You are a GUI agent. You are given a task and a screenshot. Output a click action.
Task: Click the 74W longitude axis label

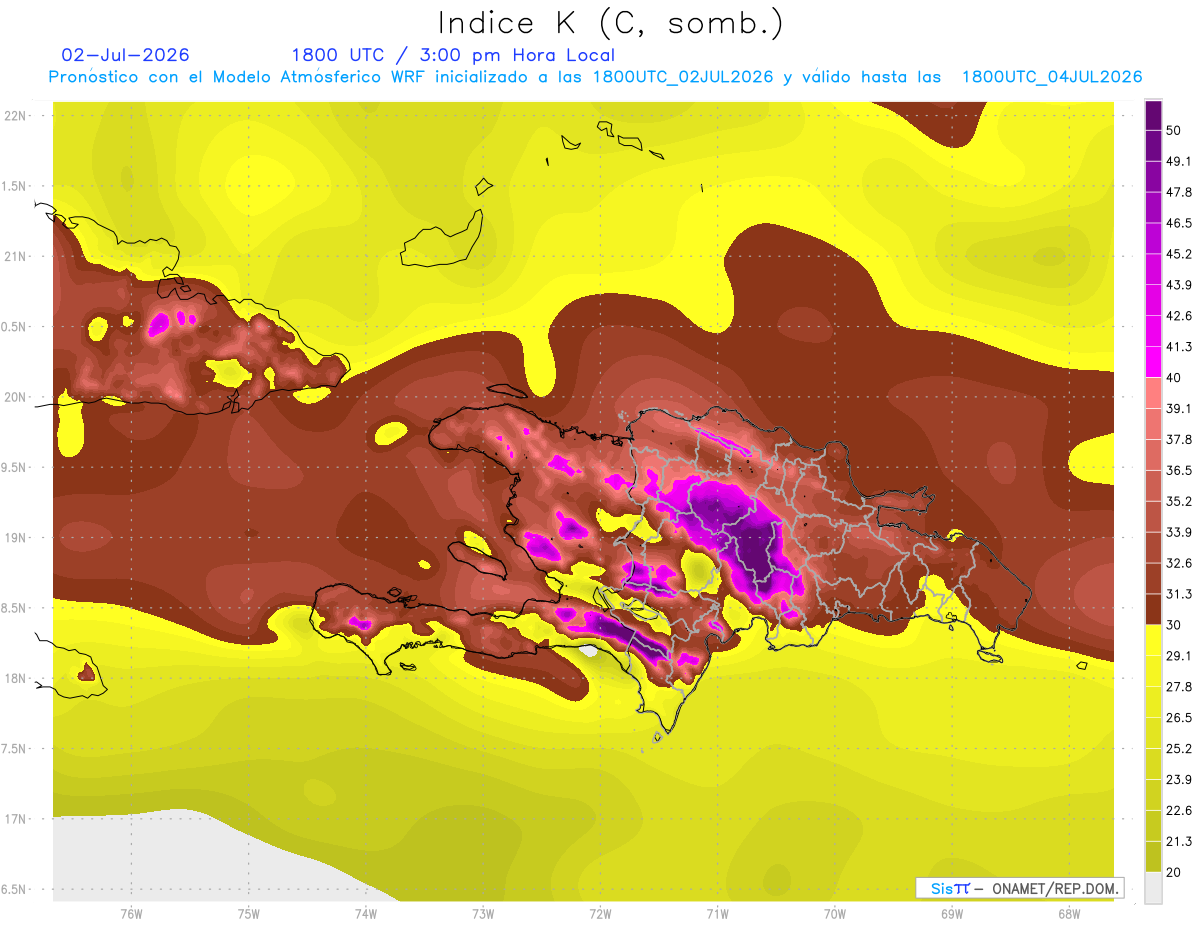tap(365, 913)
